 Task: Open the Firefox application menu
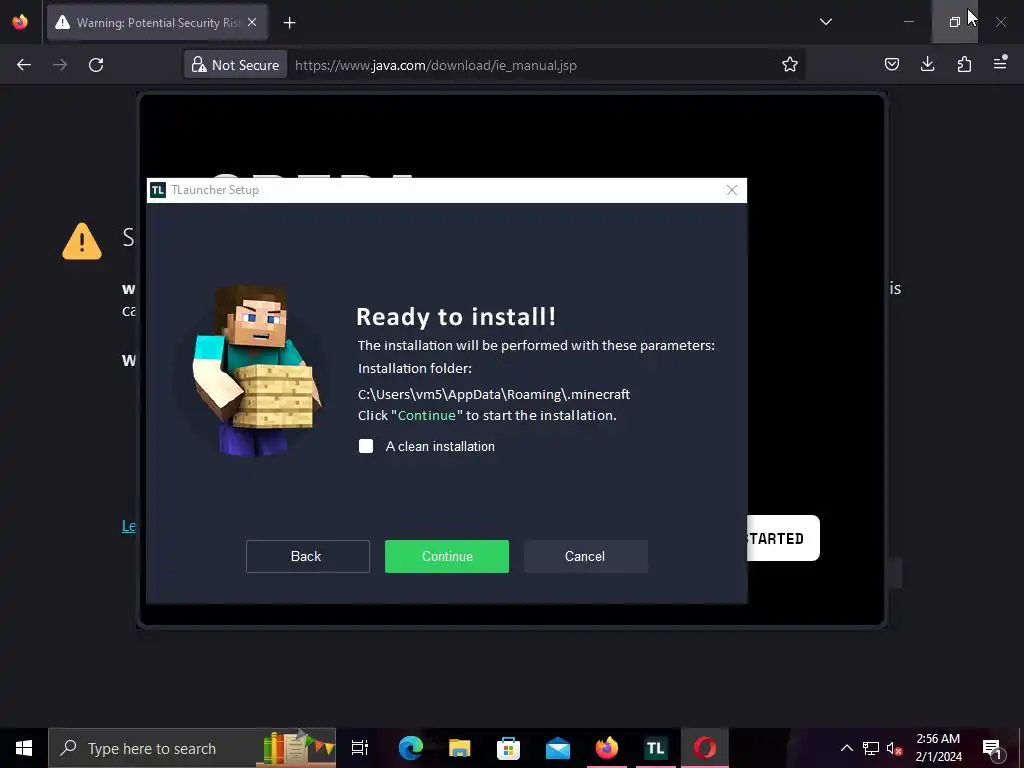(1000, 63)
